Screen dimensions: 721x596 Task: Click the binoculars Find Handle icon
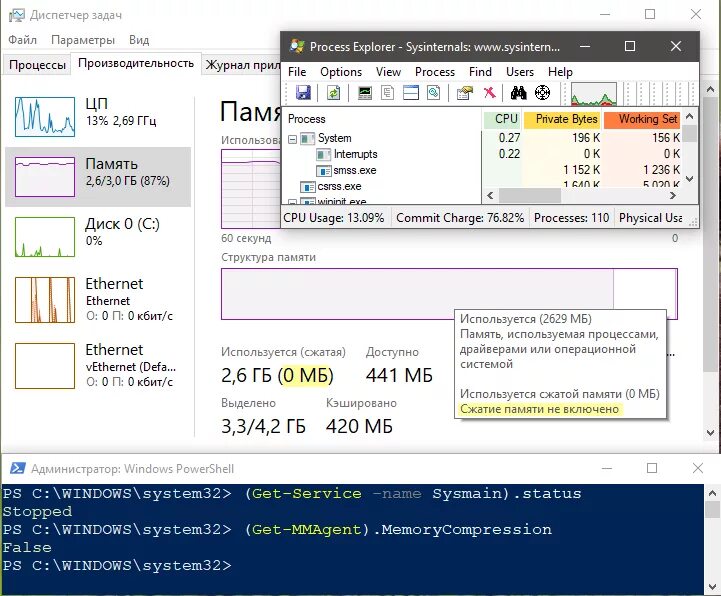pos(519,93)
